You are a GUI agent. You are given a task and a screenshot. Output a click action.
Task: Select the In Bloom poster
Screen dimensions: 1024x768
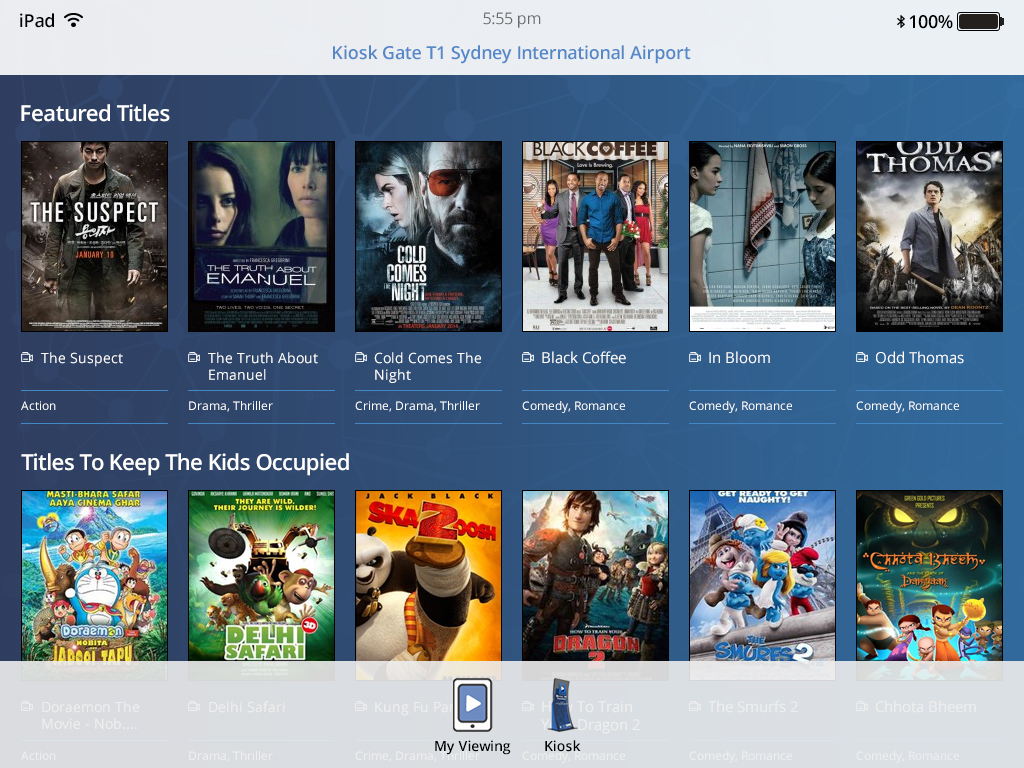click(x=763, y=236)
